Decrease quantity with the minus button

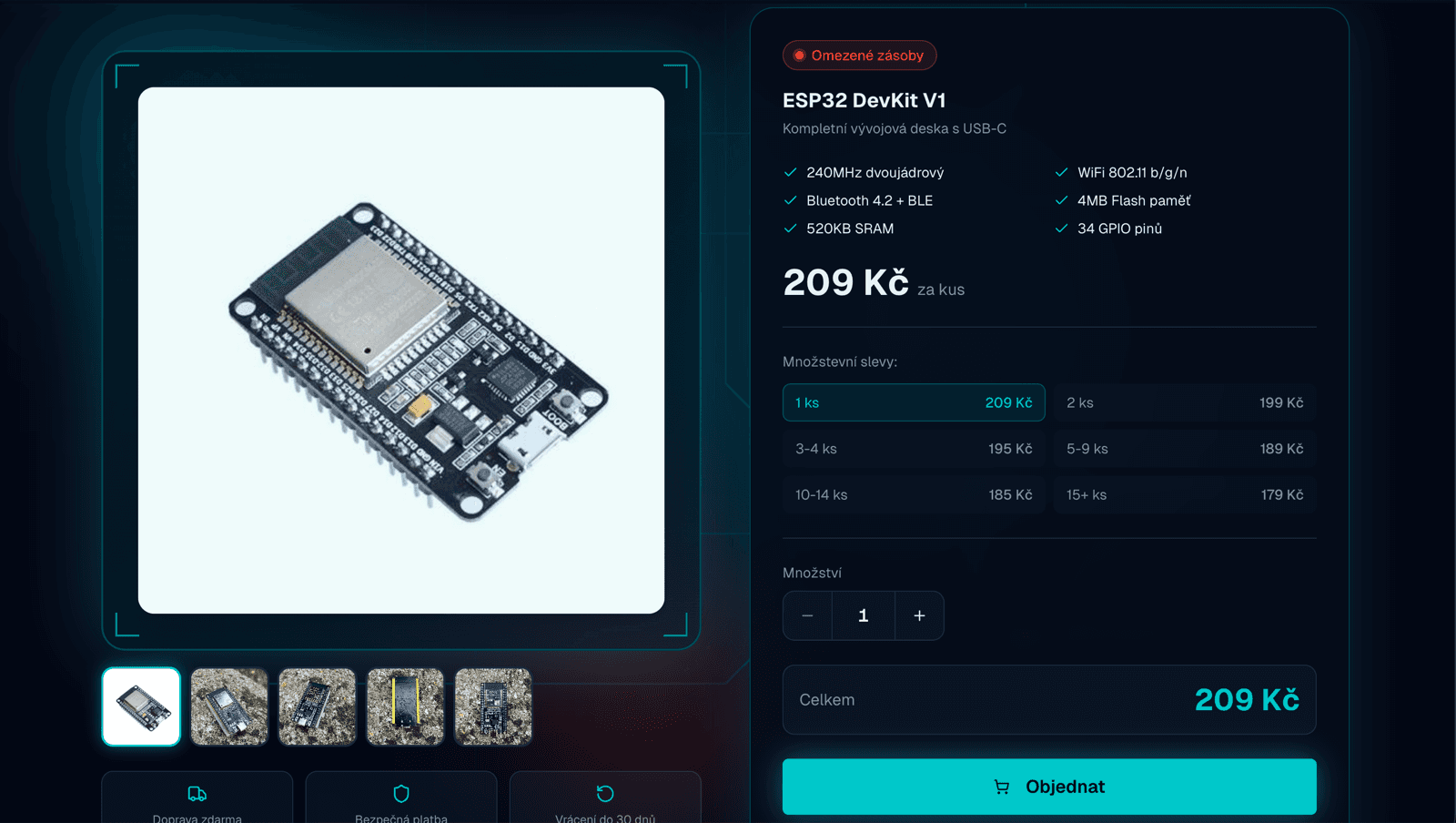[x=807, y=615]
